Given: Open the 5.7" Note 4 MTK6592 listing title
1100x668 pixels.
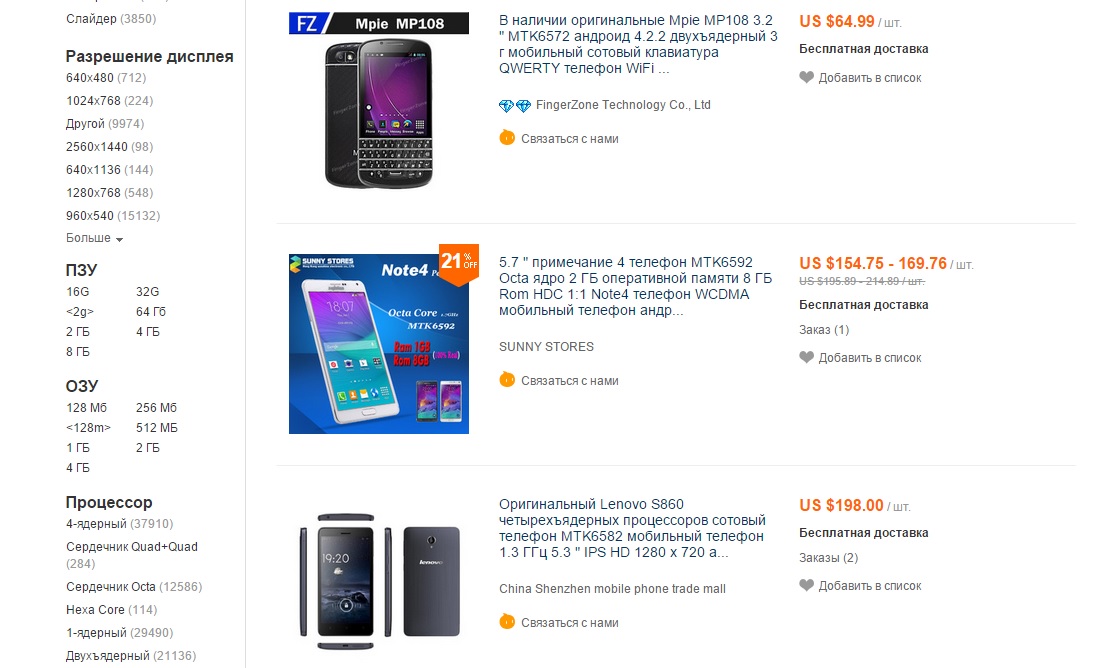Looking at the screenshot, I should (x=636, y=286).
